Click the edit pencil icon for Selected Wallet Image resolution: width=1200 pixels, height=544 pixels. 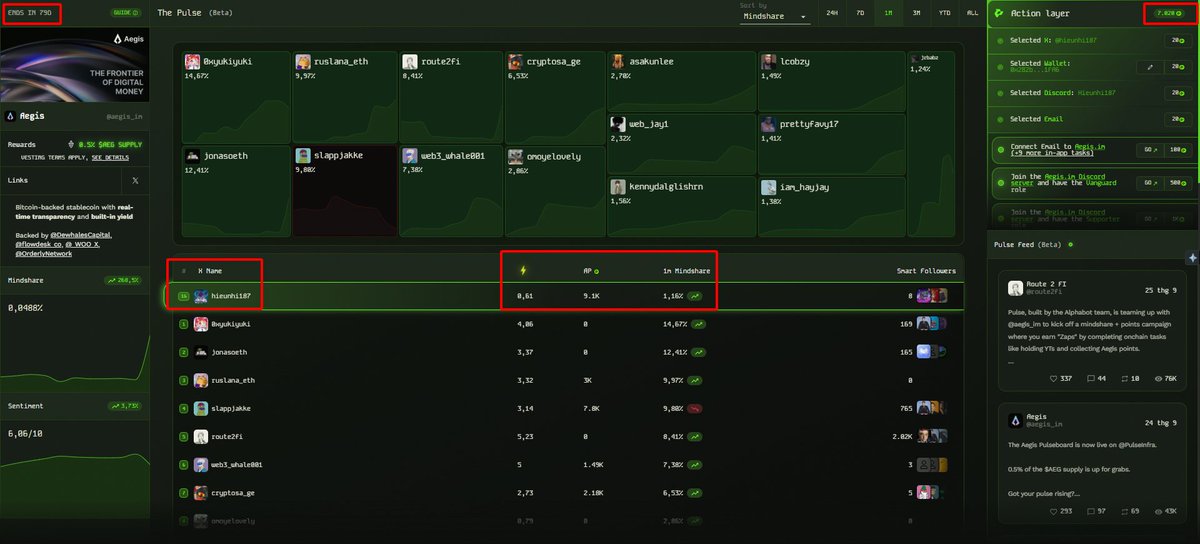click(x=1150, y=67)
